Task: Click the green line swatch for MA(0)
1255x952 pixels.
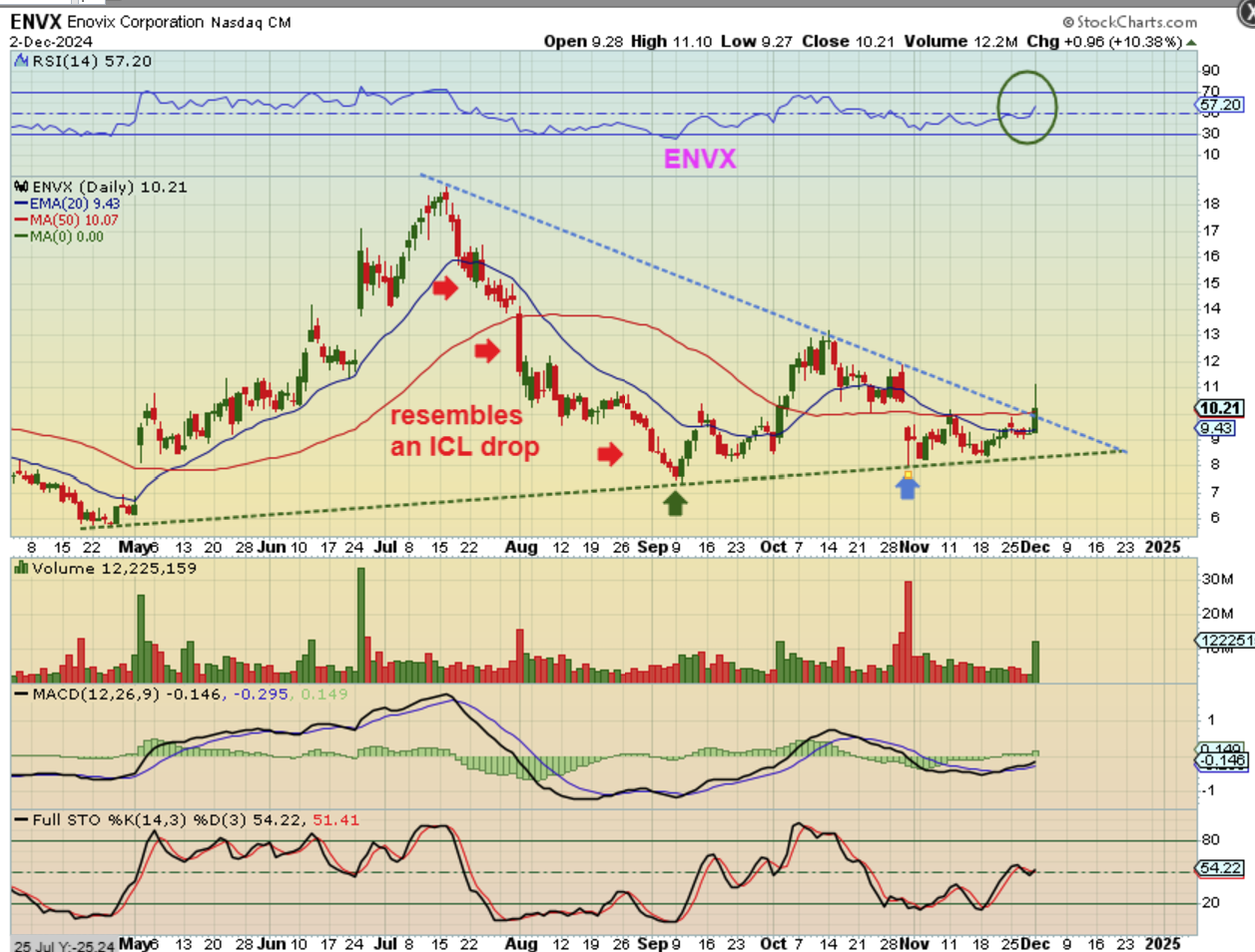Action: pos(21,237)
